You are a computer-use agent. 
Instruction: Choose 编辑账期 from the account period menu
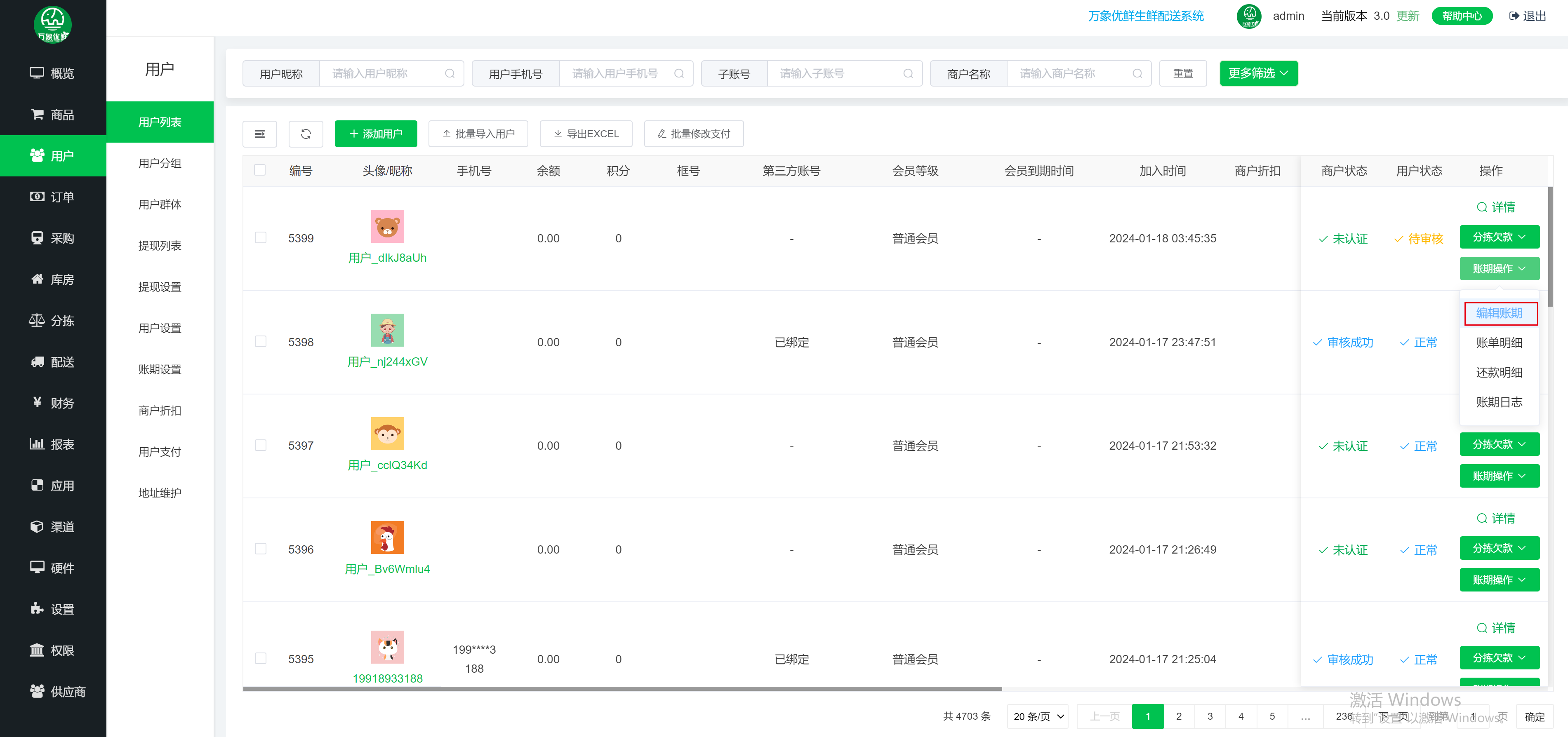click(1500, 313)
